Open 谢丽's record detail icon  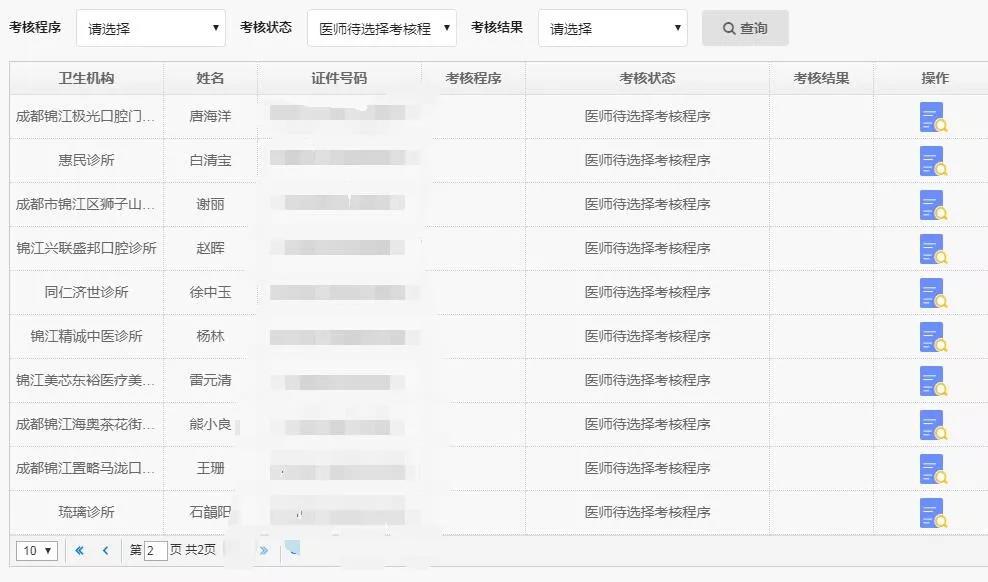point(935,205)
